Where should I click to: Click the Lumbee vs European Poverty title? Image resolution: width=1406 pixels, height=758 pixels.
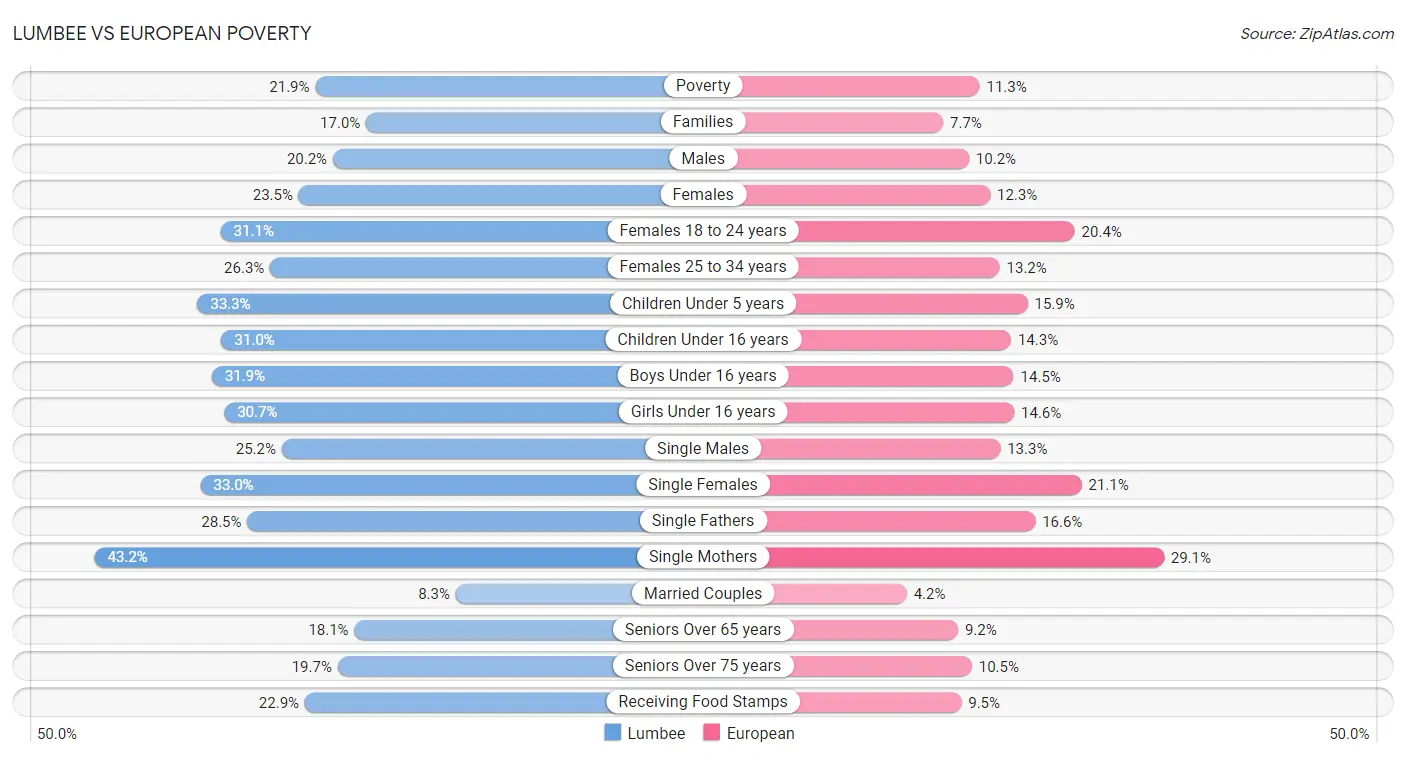coord(162,33)
